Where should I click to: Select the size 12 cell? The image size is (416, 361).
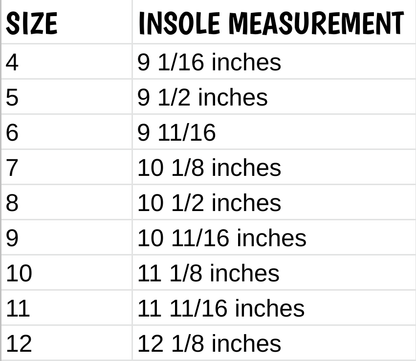(67, 343)
